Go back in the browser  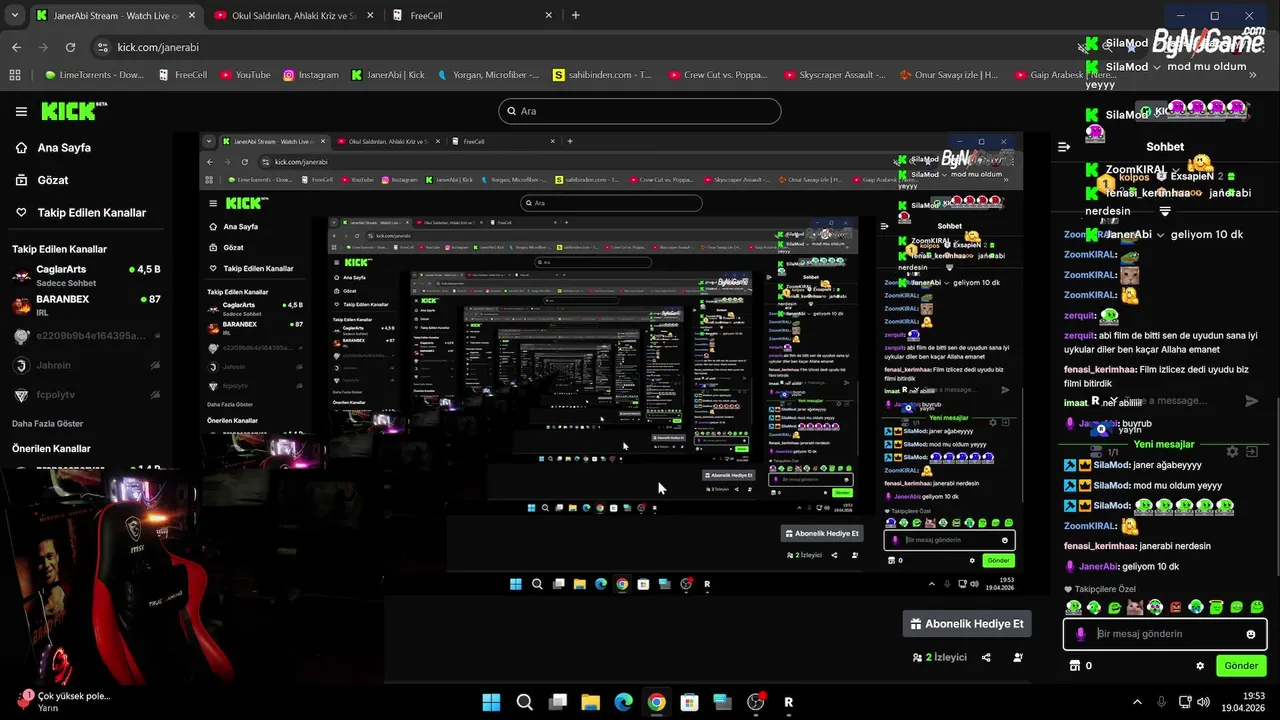(16, 47)
